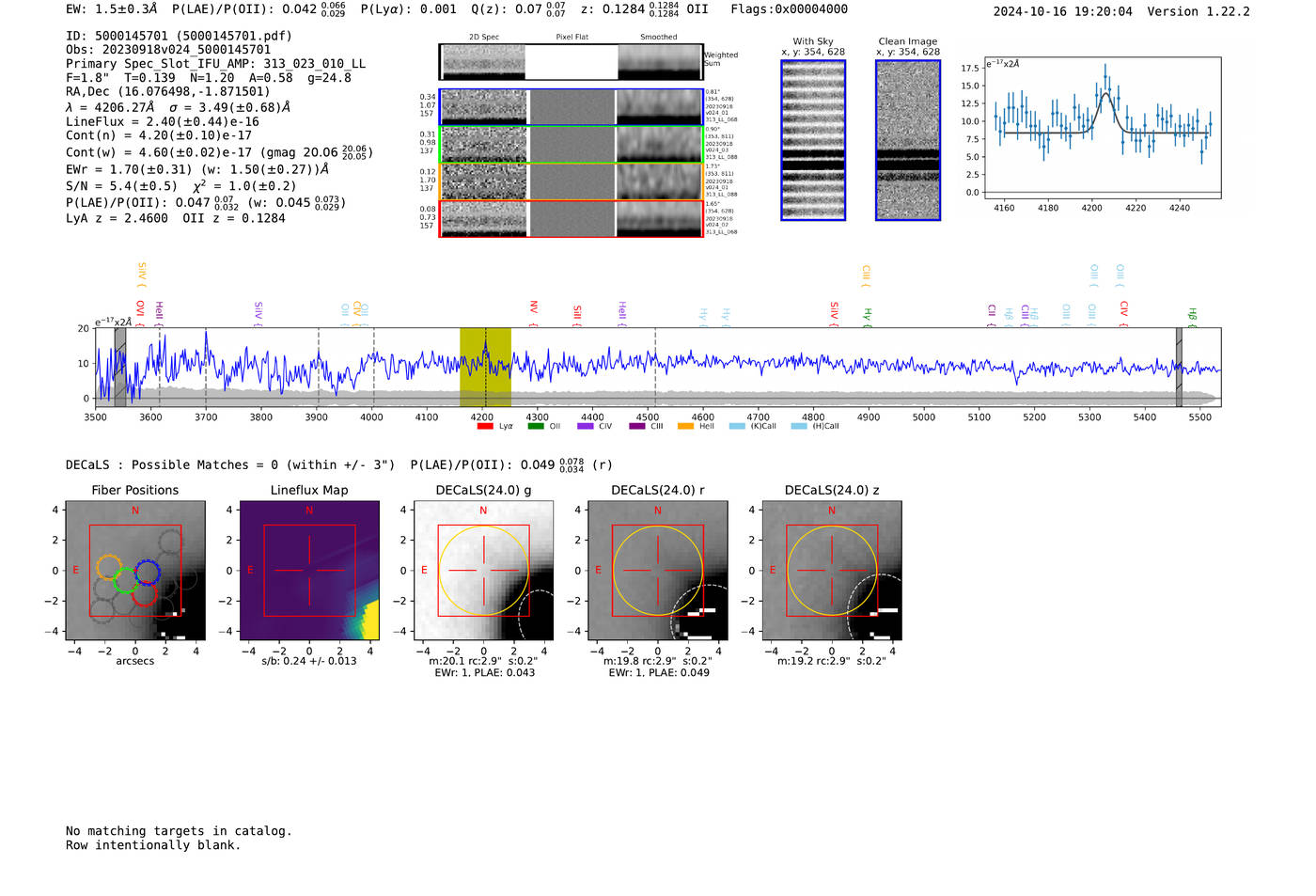
Task: Select the green-bordered fiber spectrum row
Action: pos(571,144)
